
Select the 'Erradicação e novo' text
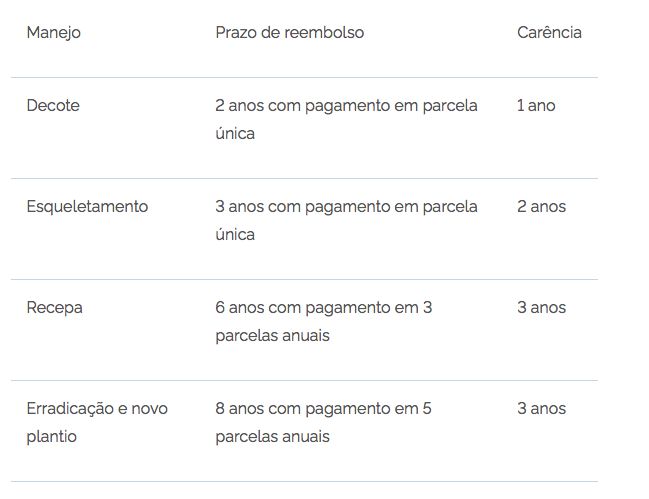click(x=97, y=408)
